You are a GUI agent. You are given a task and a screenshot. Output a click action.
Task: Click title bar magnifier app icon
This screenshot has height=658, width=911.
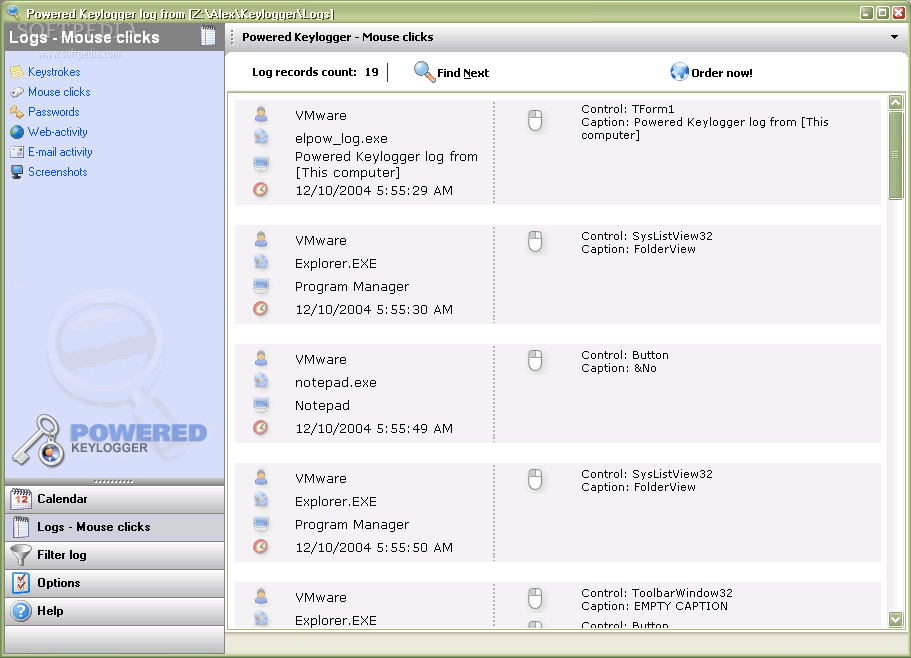pyautogui.click(x=13, y=12)
